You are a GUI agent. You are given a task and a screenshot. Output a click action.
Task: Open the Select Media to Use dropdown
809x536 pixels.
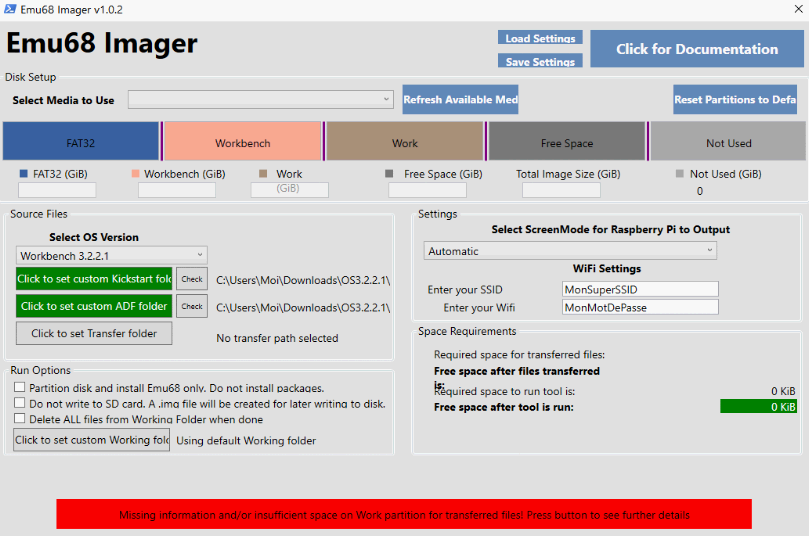pyautogui.click(x=261, y=99)
